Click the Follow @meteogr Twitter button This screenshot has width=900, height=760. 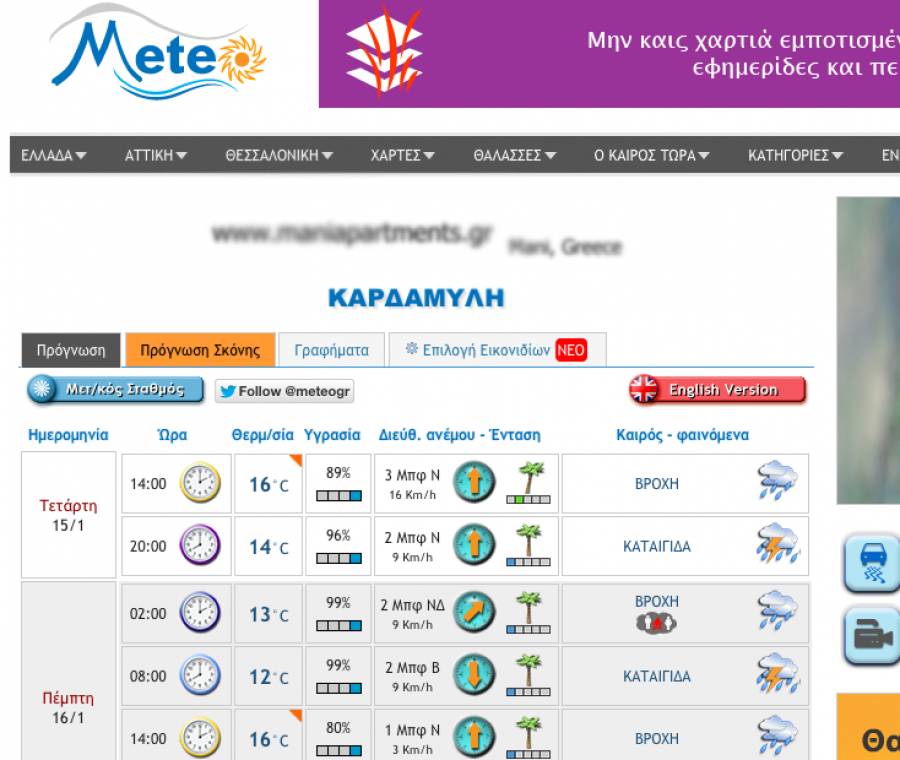[284, 391]
